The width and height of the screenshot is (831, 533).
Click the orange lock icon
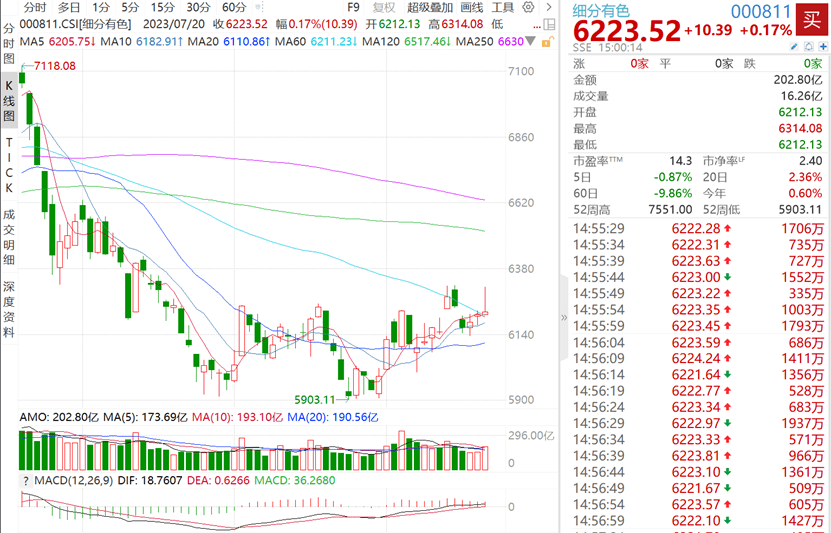click(x=547, y=42)
